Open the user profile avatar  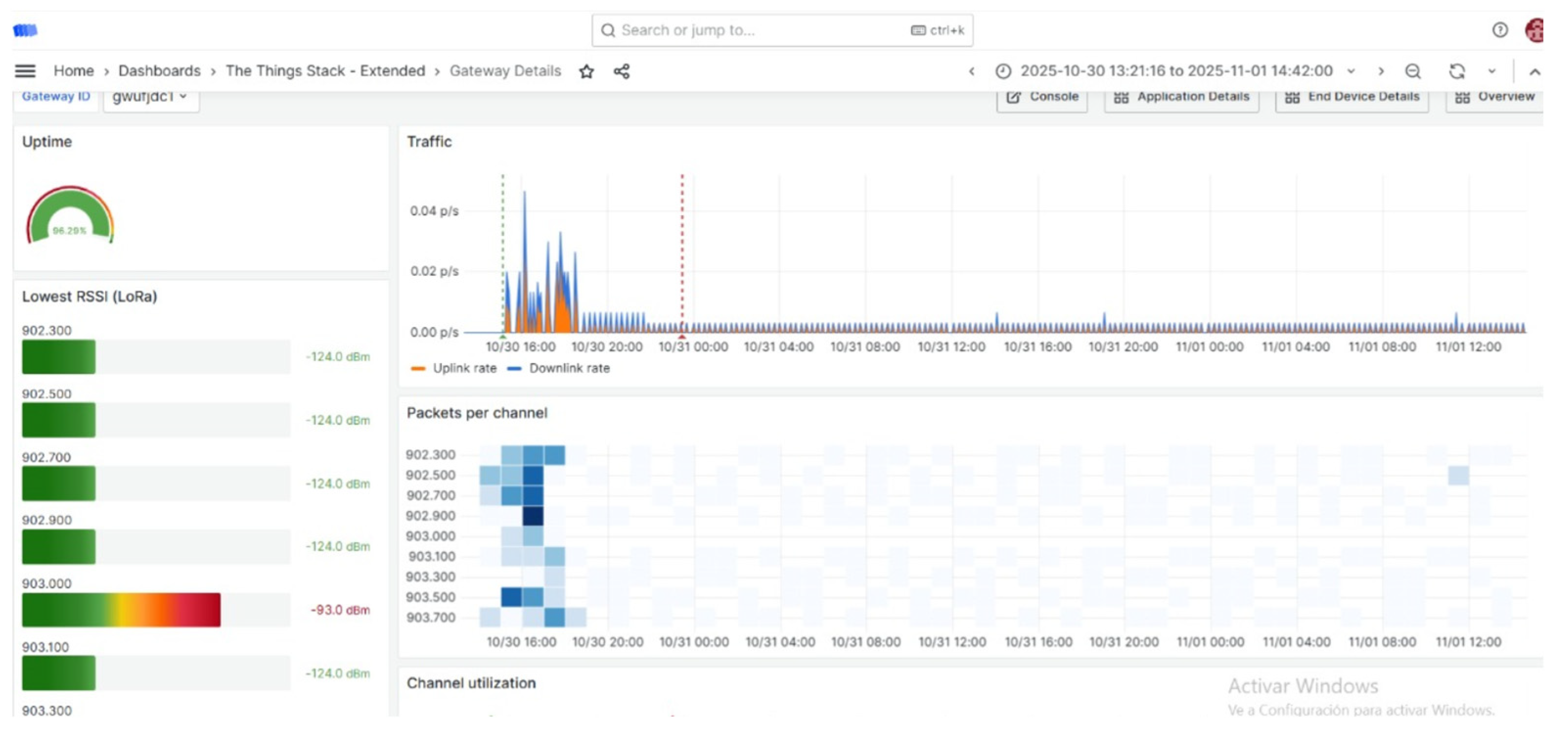tap(1535, 30)
